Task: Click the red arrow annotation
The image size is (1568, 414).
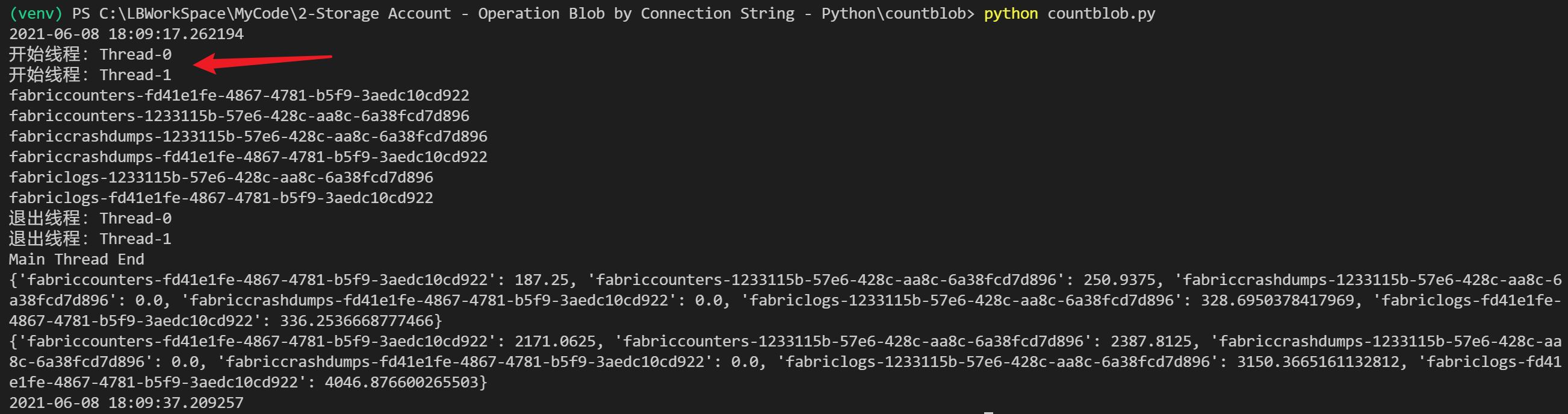Action: (262, 61)
